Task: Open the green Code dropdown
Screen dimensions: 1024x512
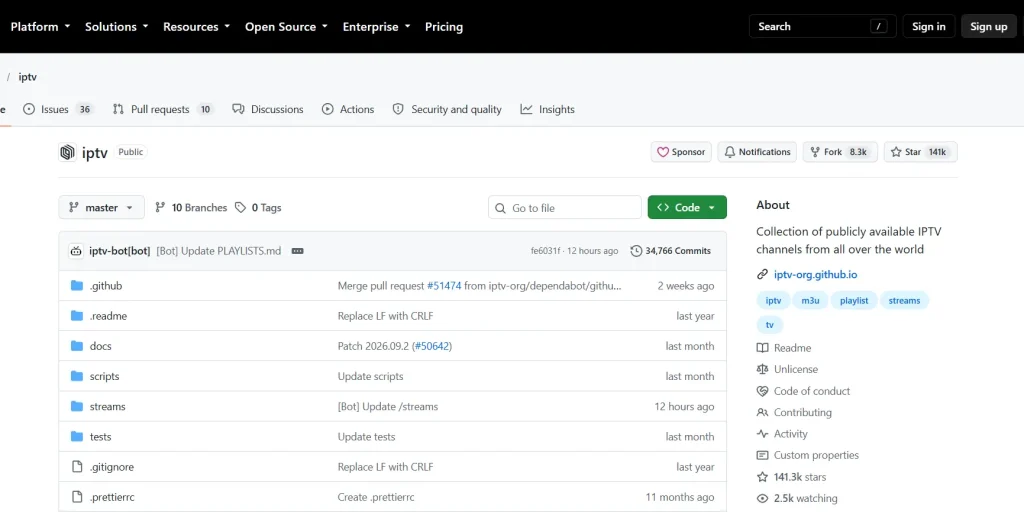Action: point(687,208)
